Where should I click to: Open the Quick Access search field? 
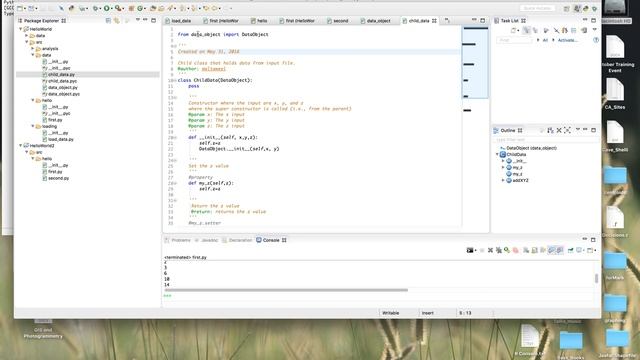[537, 8]
